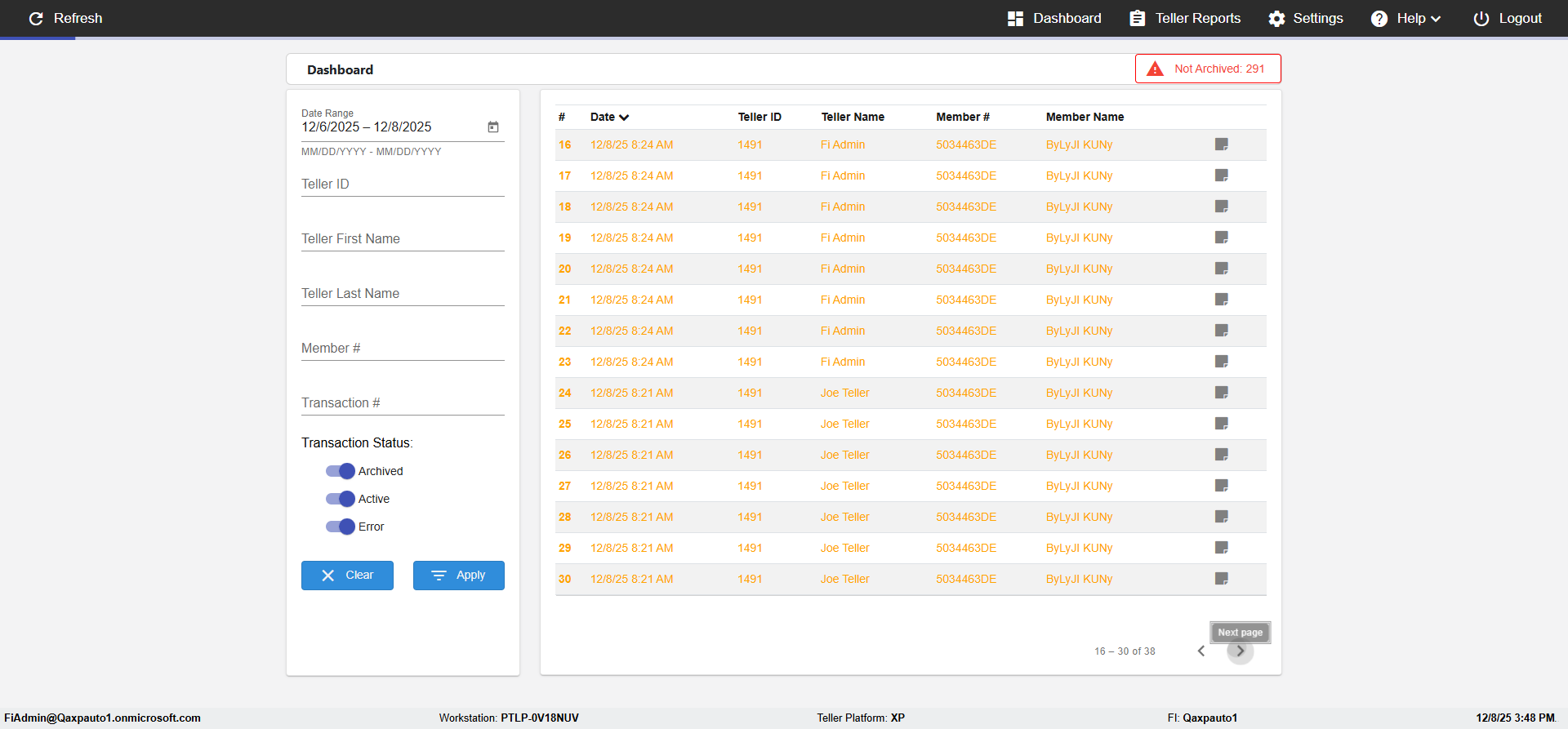Open note icon for row 25

pos(1222,424)
